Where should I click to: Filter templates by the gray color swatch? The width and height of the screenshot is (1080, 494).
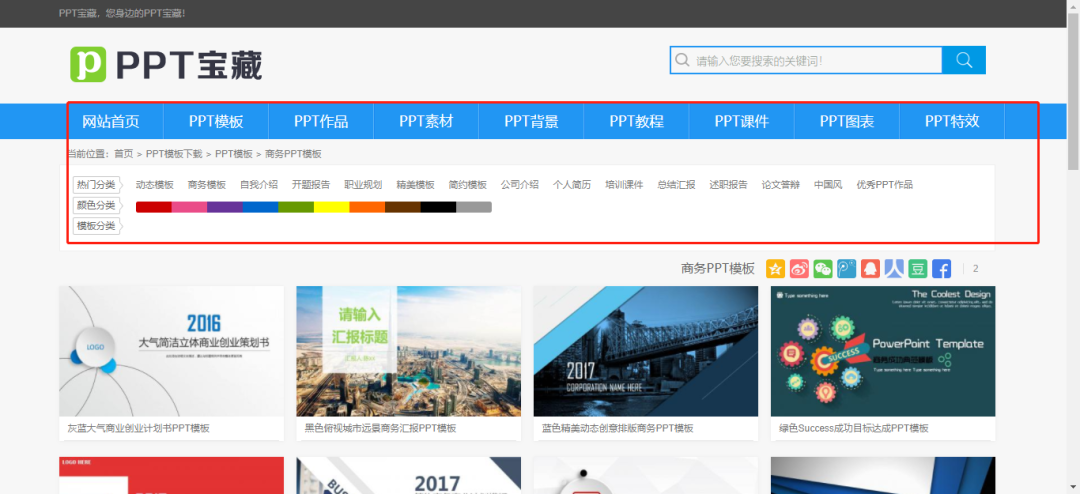(x=474, y=207)
